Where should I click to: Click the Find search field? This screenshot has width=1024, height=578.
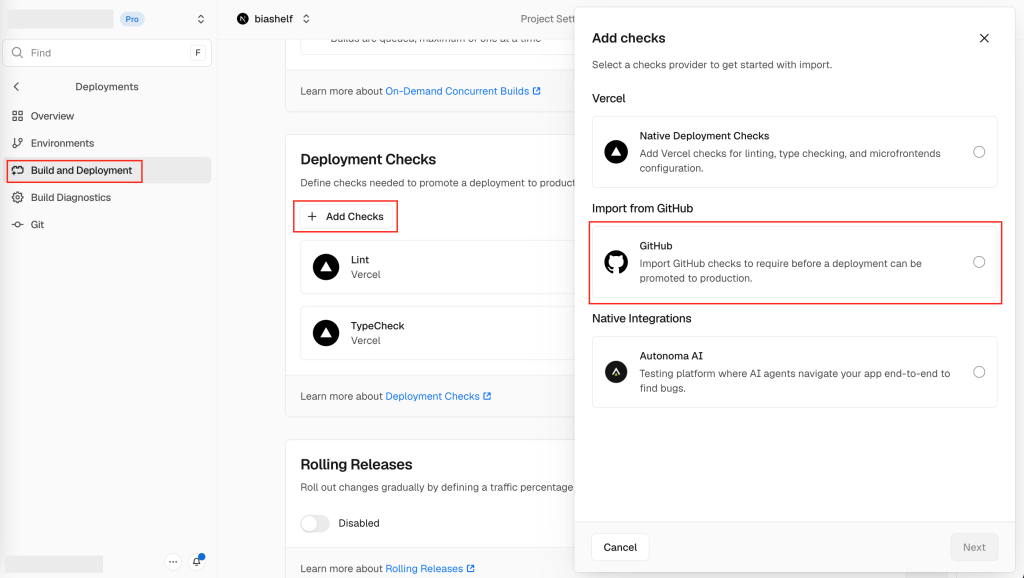107,53
